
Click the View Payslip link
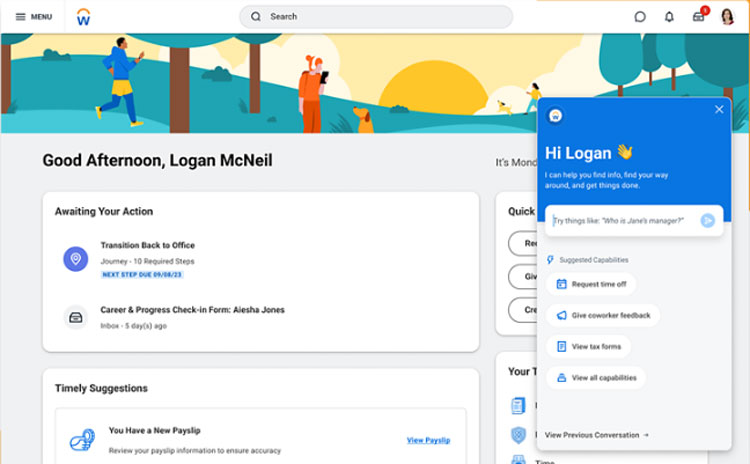pos(428,440)
